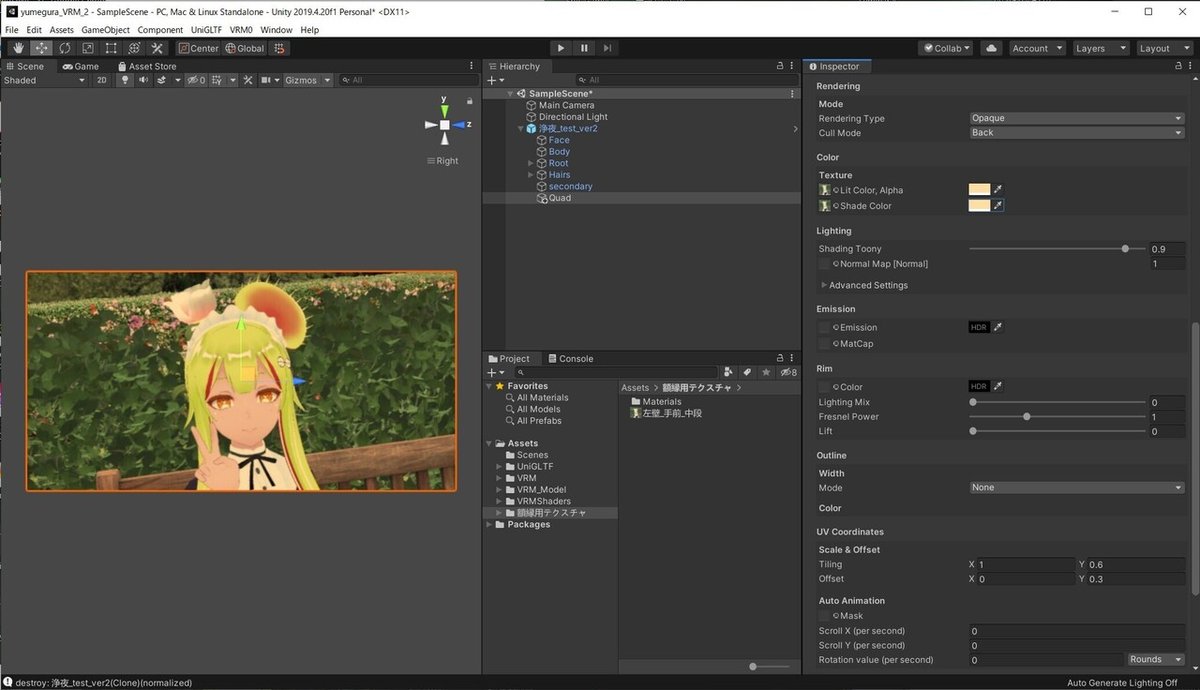The image size is (1200, 690).
Task: Open the cloud services icon
Action: 991,48
